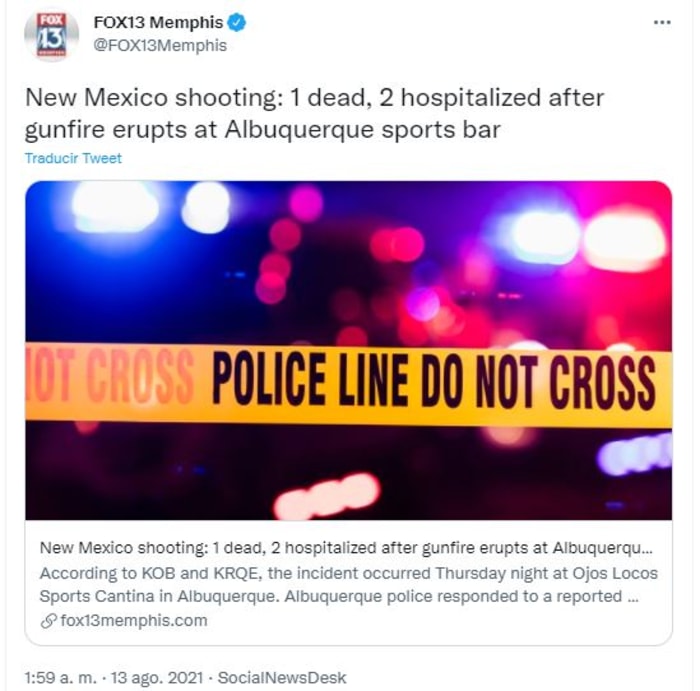Screen dimensions: 700x691
Task: Open the FOX13 Memphis profile avatar
Action: click(51, 35)
